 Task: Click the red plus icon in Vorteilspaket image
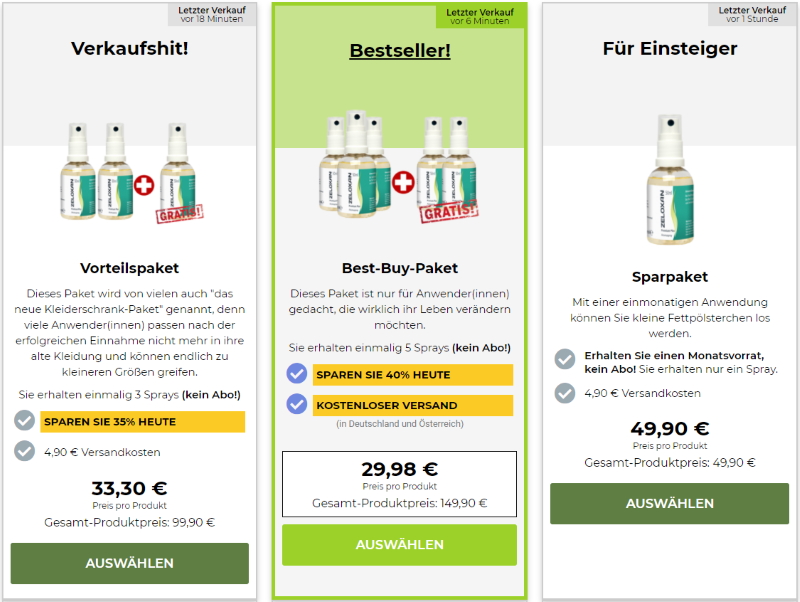tap(144, 185)
